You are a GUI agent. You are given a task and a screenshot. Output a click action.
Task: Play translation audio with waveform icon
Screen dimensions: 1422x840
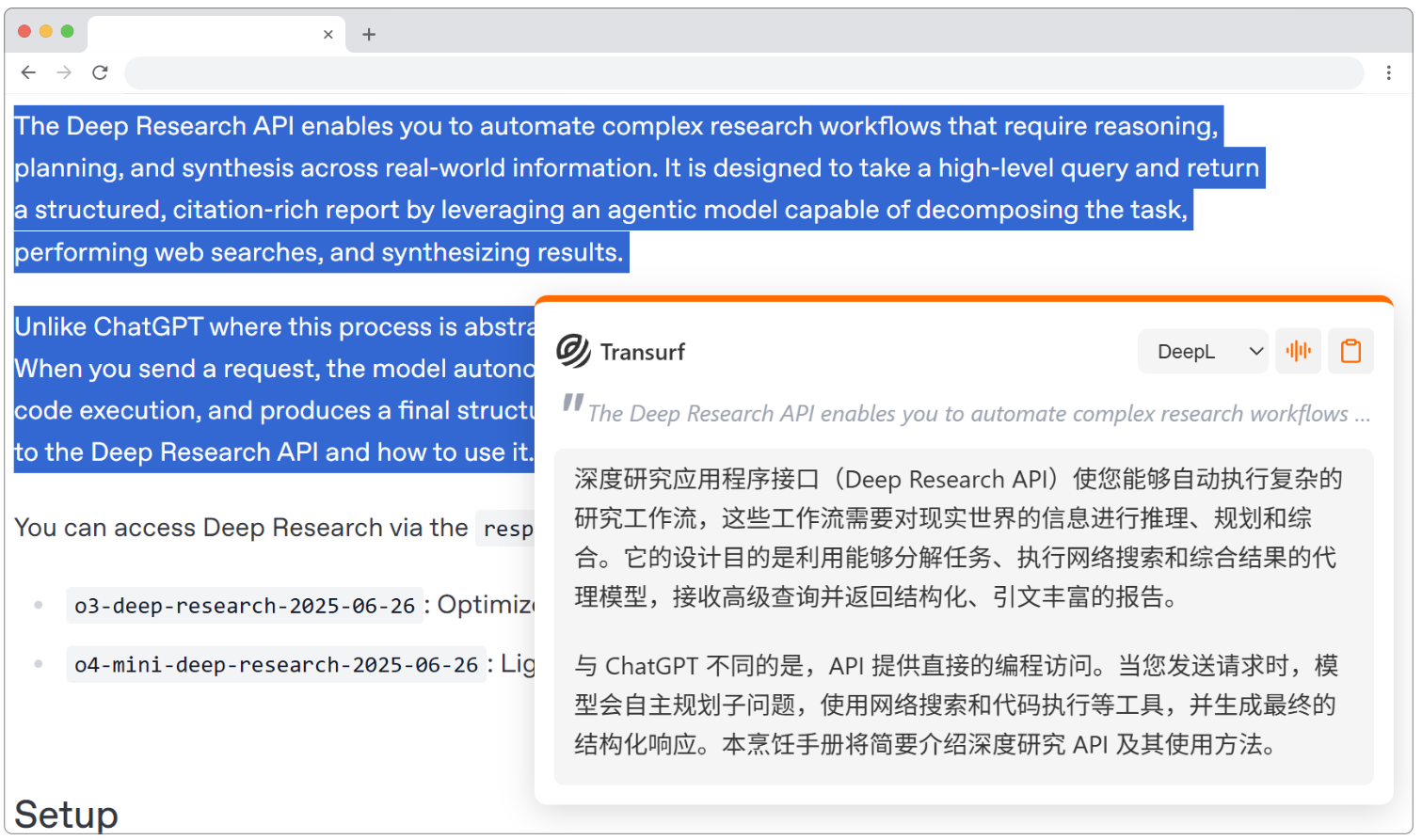[1299, 351]
